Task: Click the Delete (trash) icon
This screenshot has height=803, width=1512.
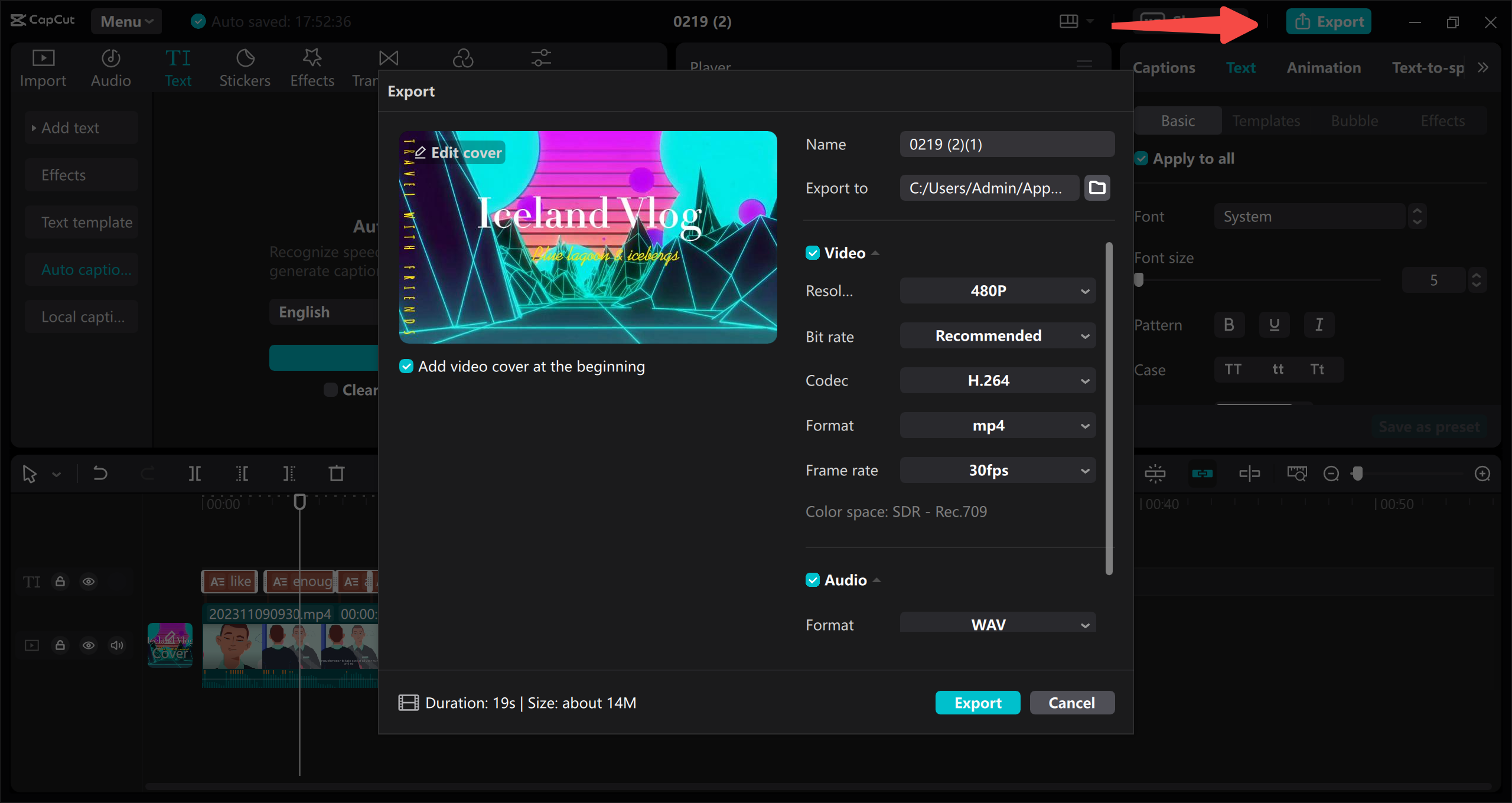Action: (335, 473)
